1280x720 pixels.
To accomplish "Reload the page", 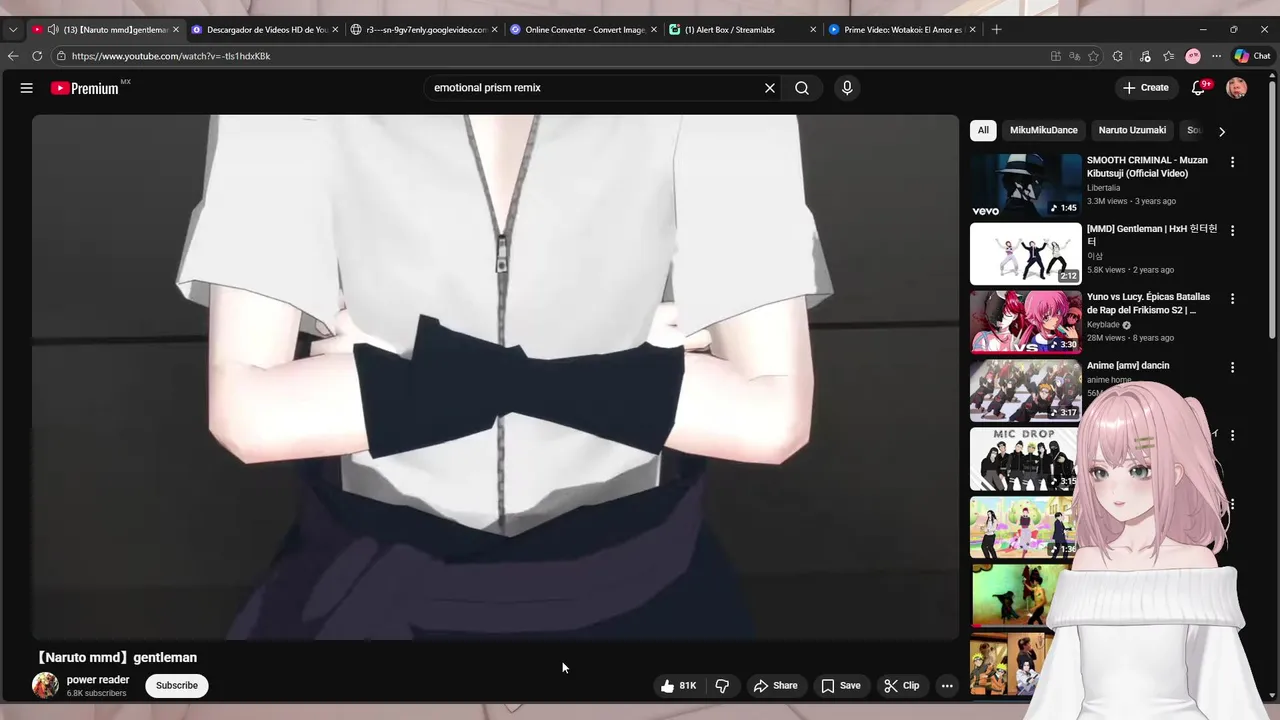I will click(37, 56).
